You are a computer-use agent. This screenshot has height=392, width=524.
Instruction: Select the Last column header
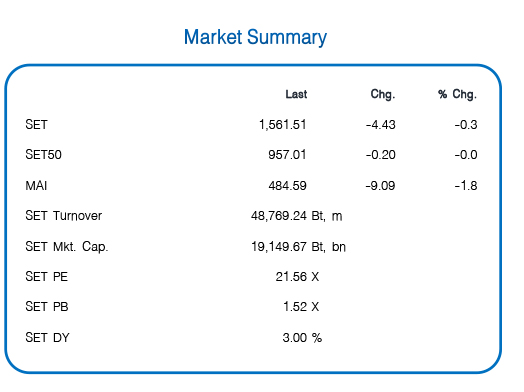[x=296, y=94]
